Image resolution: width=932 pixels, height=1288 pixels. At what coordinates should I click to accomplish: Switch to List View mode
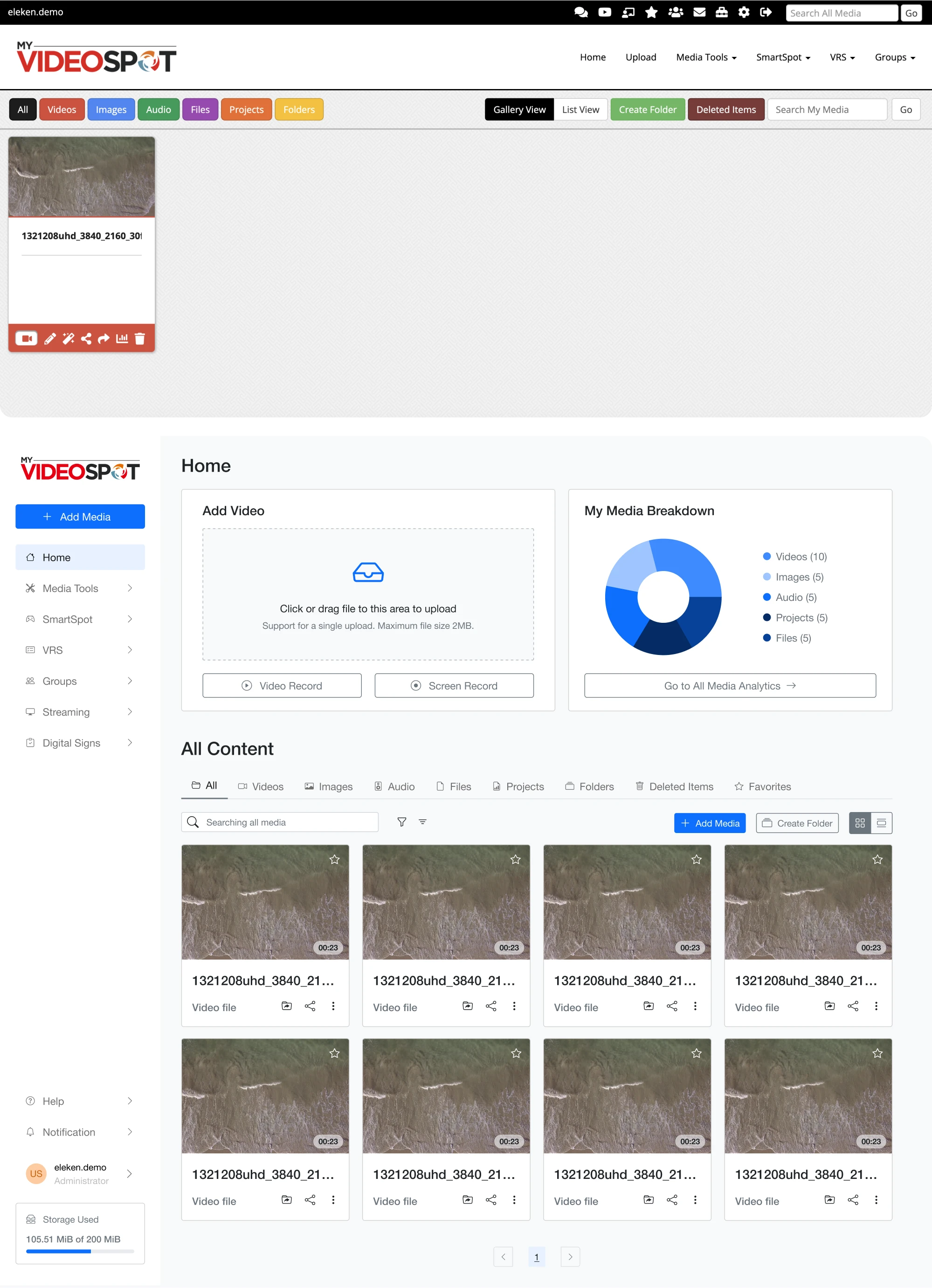pyautogui.click(x=580, y=109)
